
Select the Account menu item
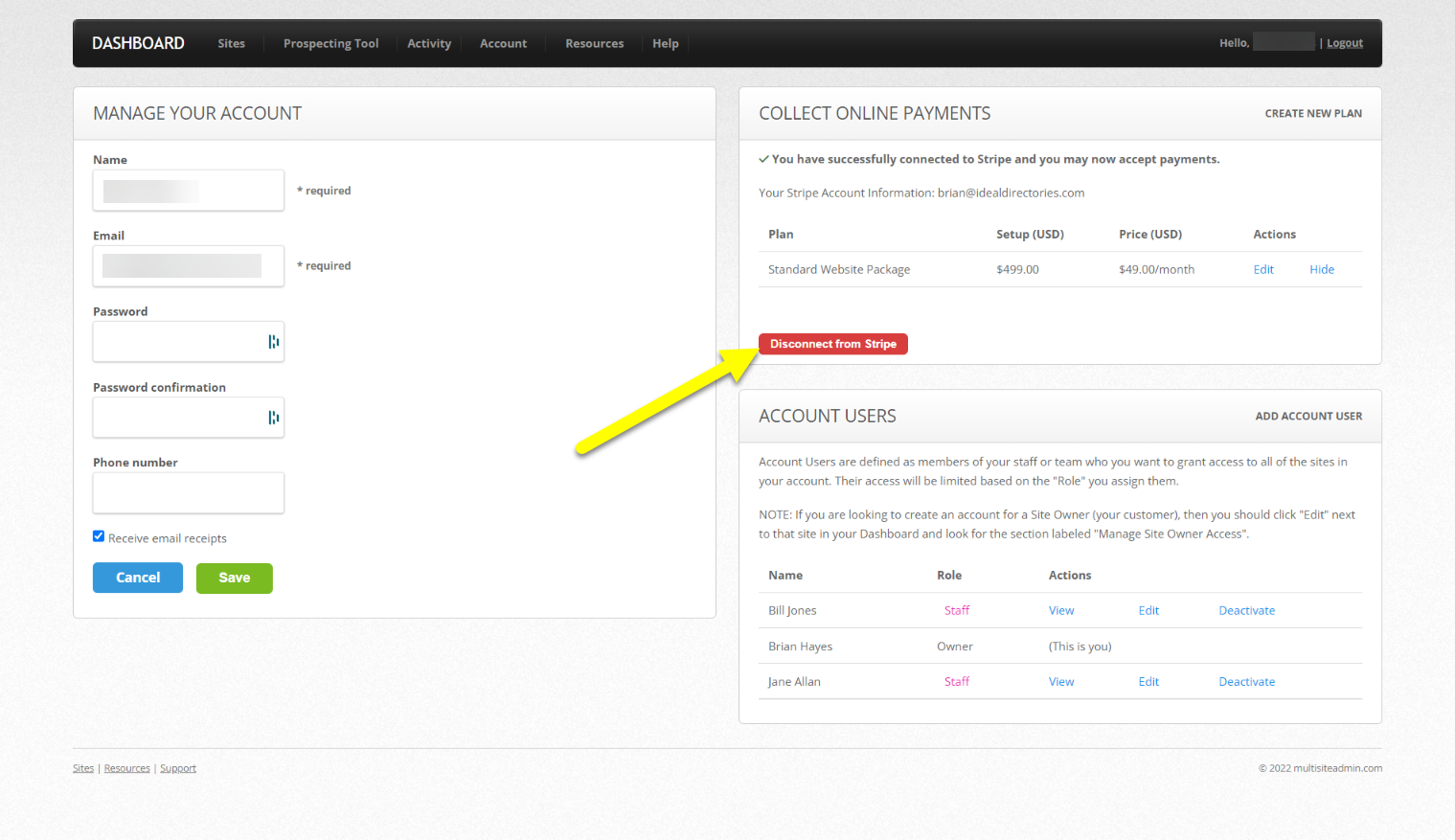[x=503, y=43]
